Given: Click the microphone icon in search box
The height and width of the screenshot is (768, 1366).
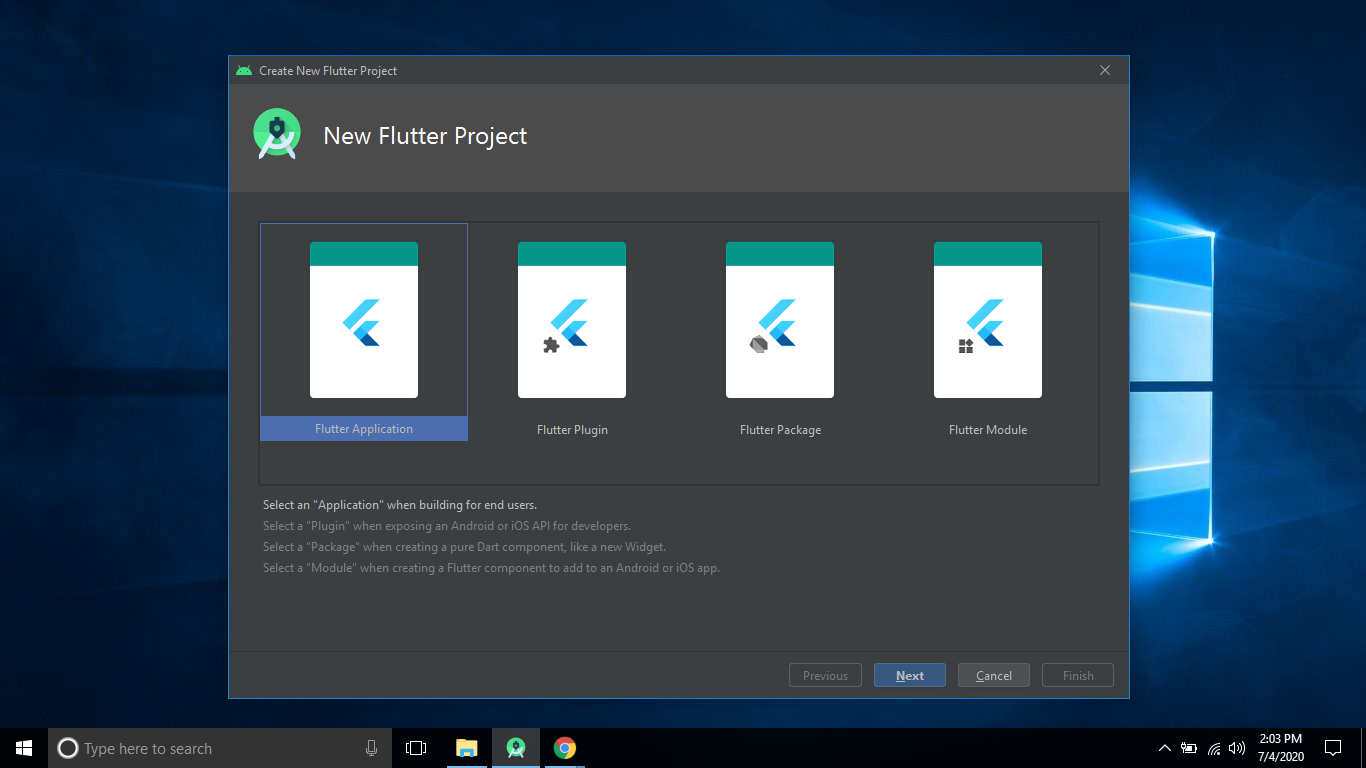Looking at the screenshot, I should pyautogui.click(x=372, y=748).
